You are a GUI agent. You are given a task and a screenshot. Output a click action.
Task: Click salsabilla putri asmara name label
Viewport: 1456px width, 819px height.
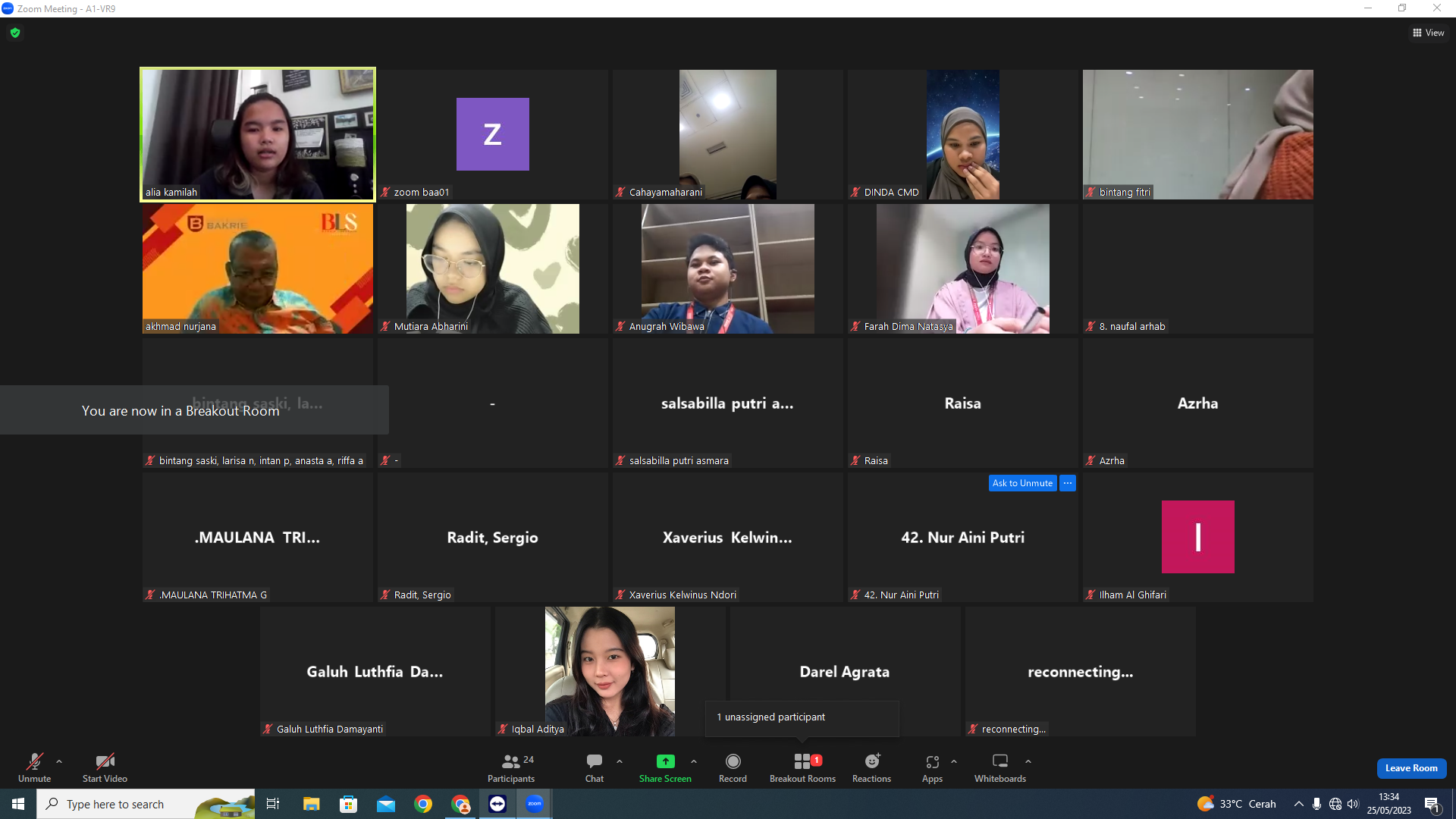pyautogui.click(x=679, y=461)
